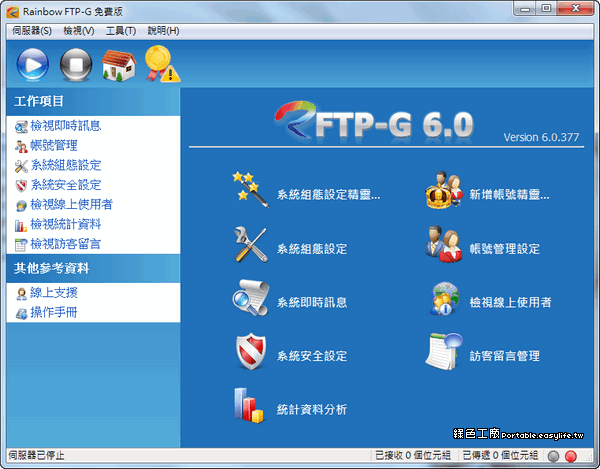Launch 系統組態設定精靈... wizard label
This screenshot has width=600, height=469.
point(329,195)
